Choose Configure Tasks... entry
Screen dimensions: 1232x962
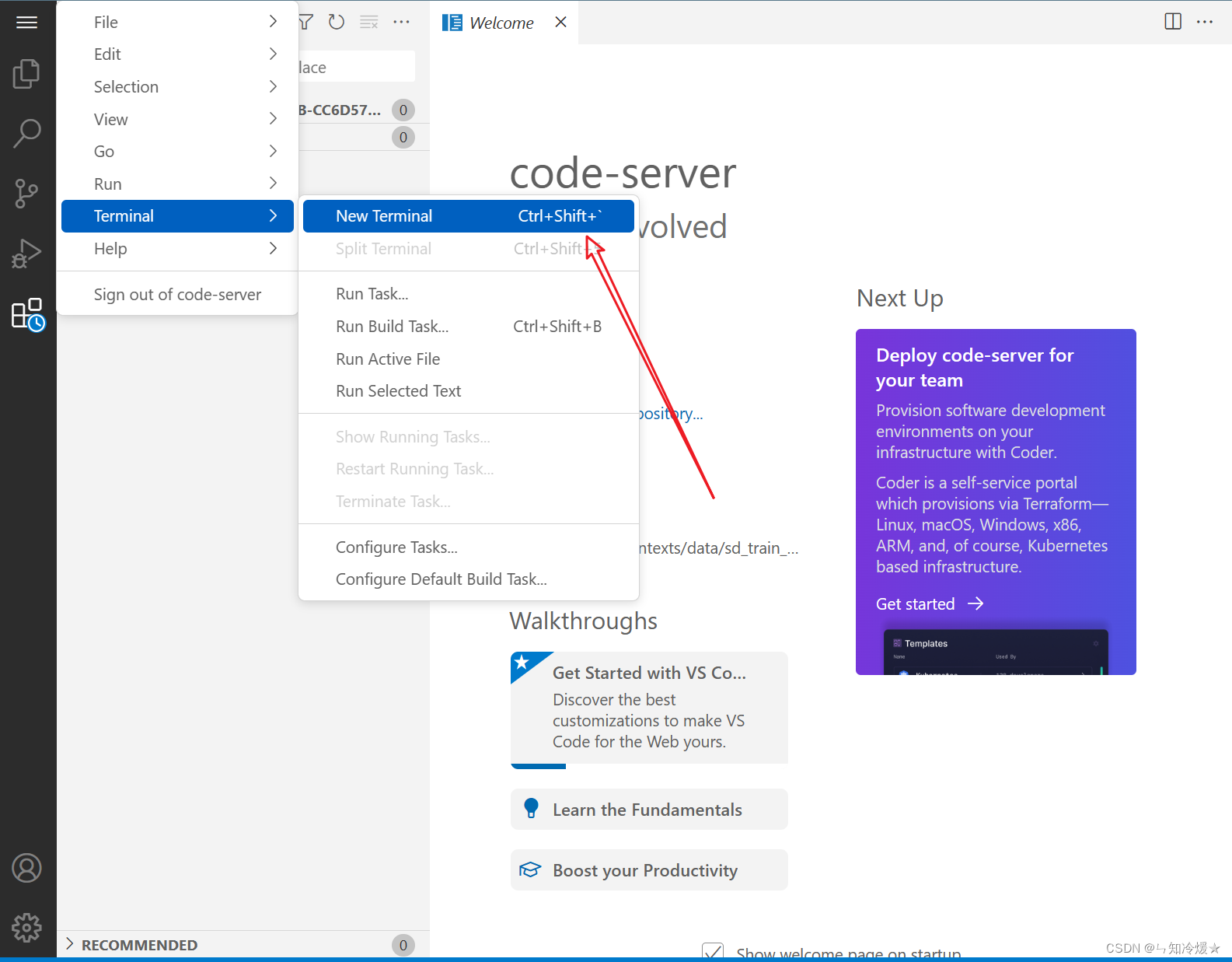(x=469, y=547)
